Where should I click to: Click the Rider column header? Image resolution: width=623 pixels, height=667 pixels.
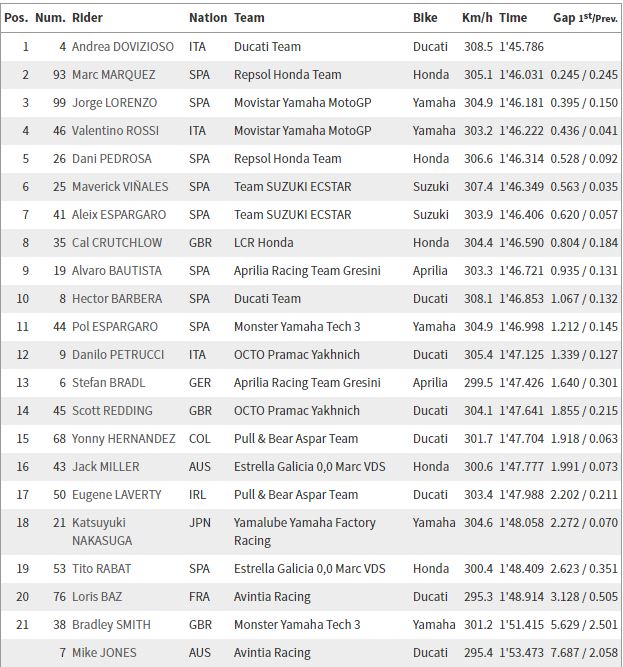click(x=87, y=18)
